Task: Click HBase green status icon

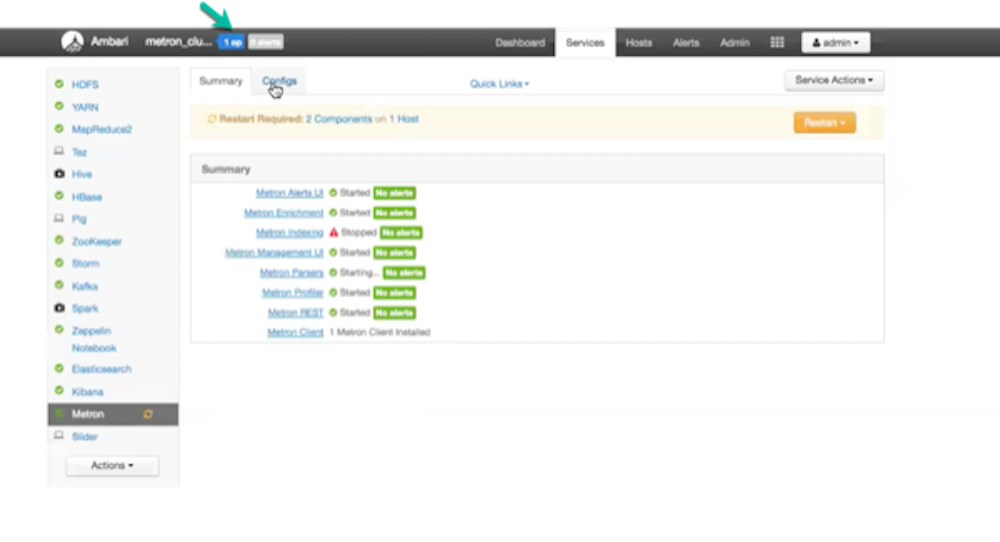Action: coord(59,196)
